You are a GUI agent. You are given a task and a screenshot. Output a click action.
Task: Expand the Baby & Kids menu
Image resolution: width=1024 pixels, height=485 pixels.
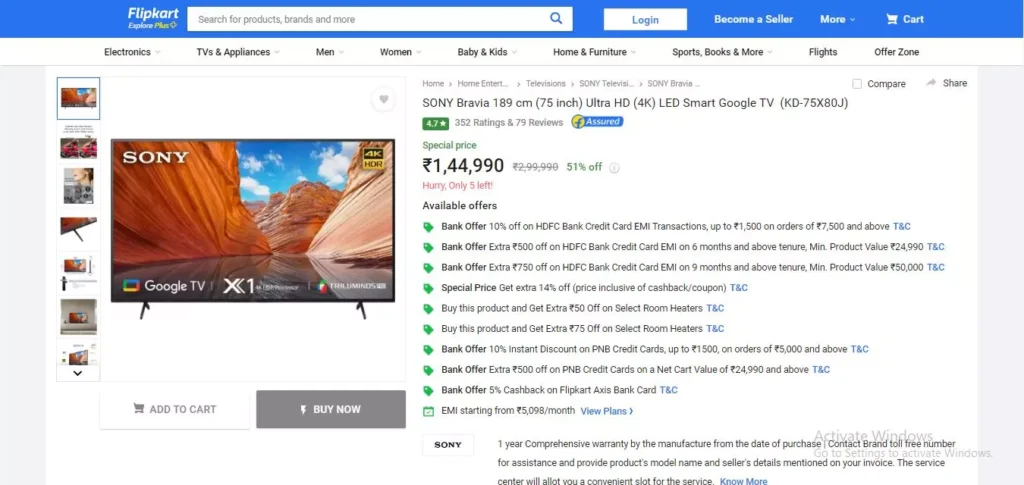click(487, 52)
